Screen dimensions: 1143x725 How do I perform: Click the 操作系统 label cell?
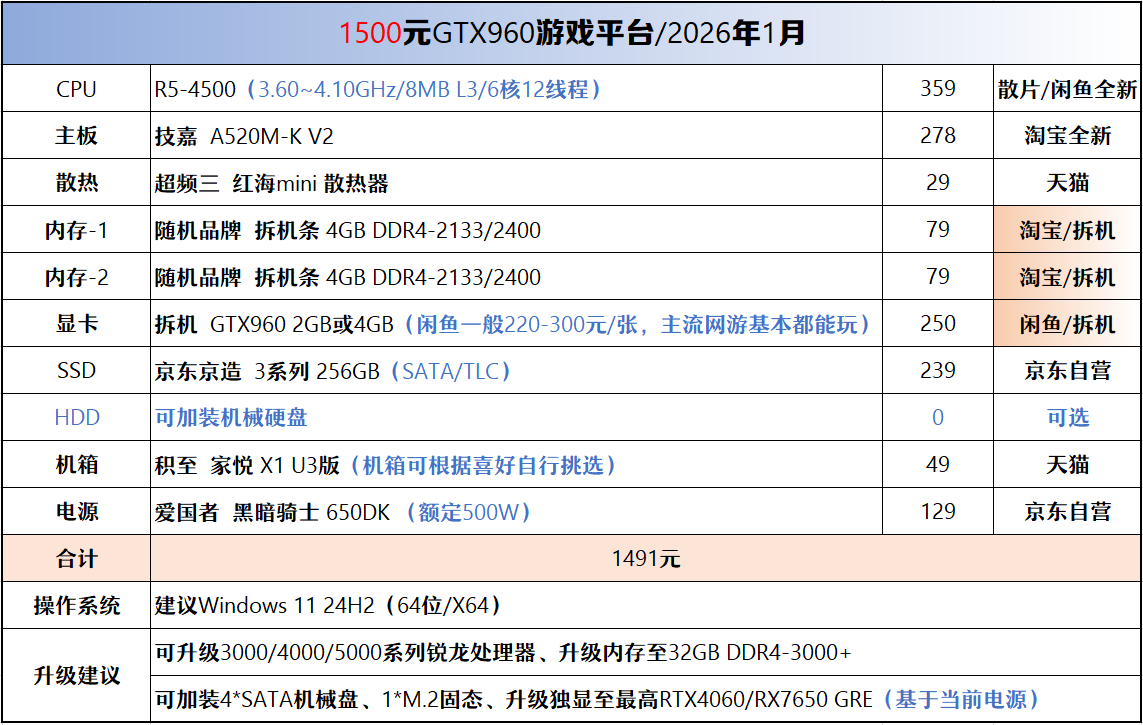pyautogui.click(x=77, y=605)
